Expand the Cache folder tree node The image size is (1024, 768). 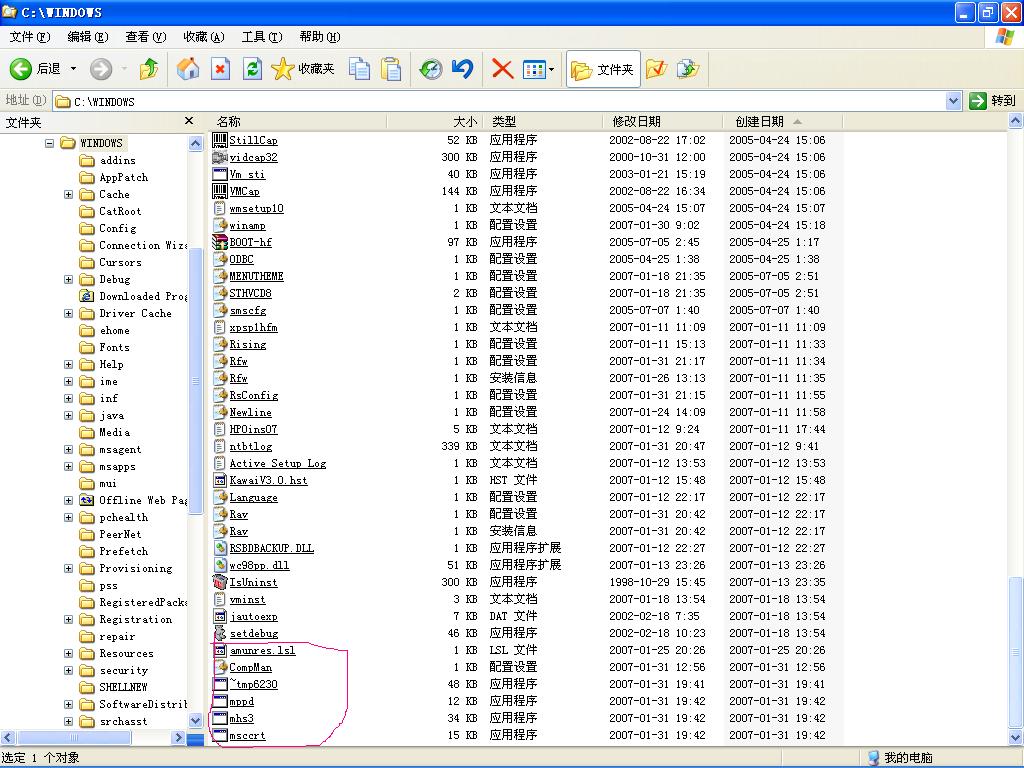pos(68,195)
